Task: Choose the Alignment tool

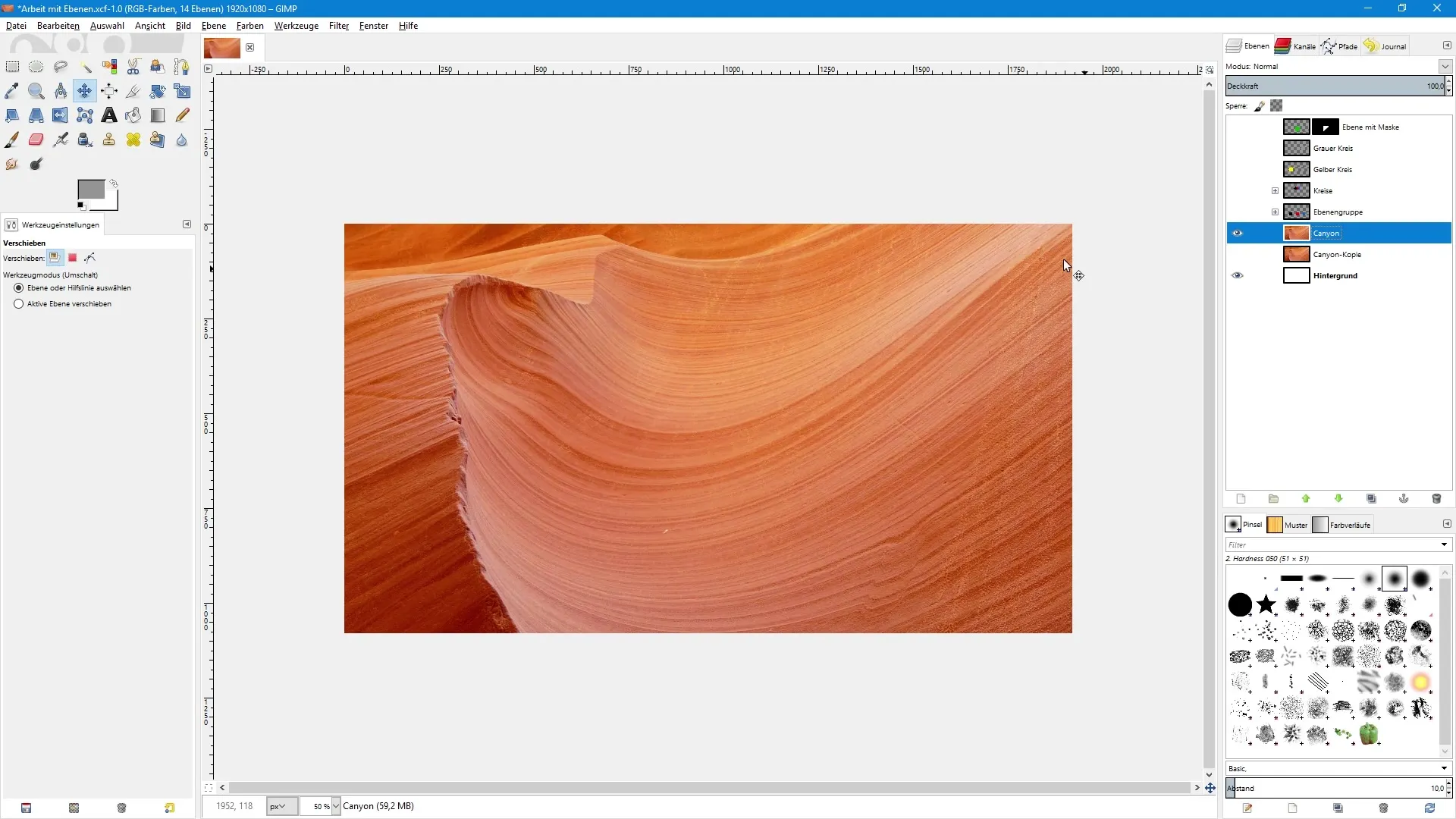Action: pos(109,91)
